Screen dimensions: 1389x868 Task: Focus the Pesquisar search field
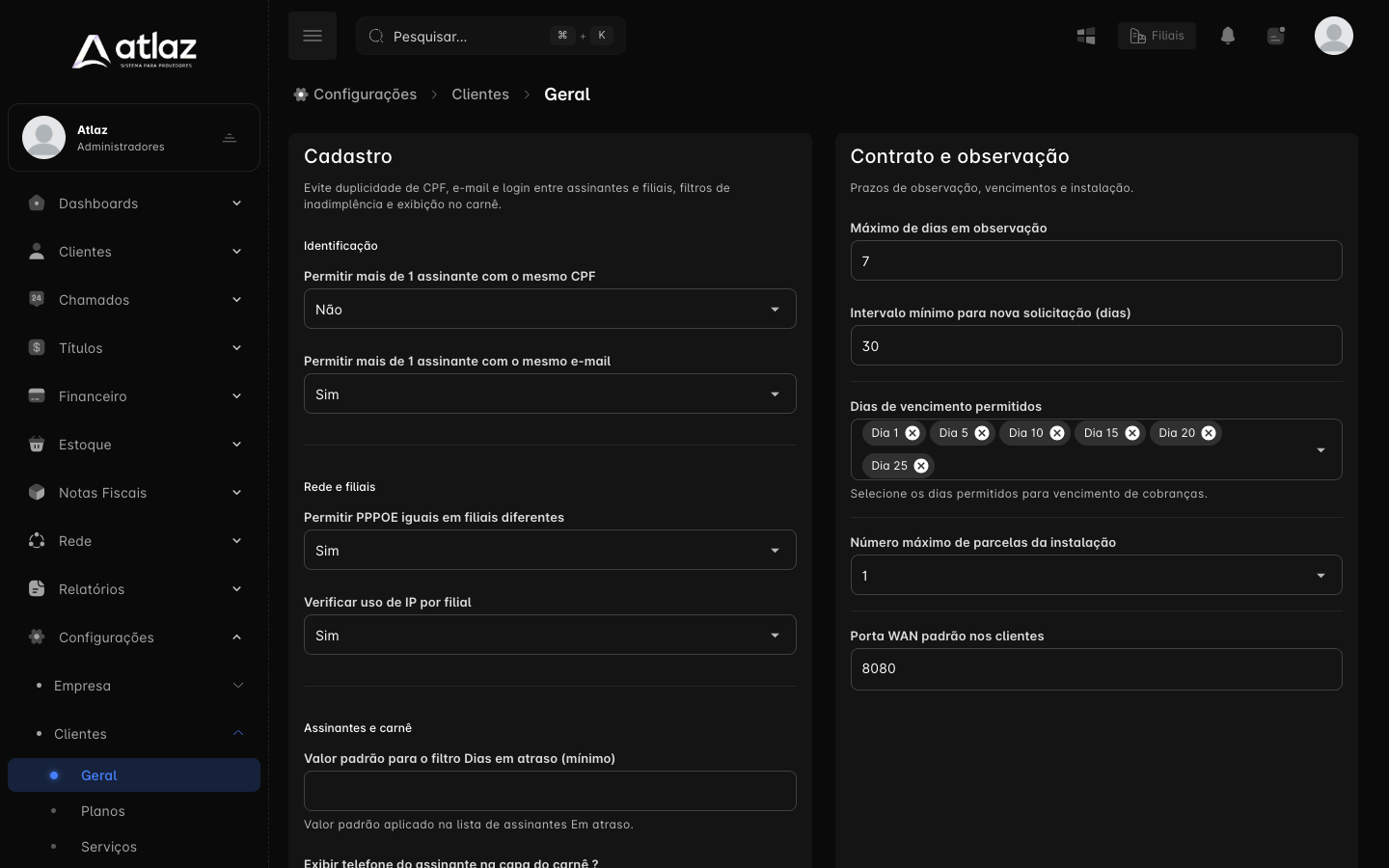tap(491, 36)
